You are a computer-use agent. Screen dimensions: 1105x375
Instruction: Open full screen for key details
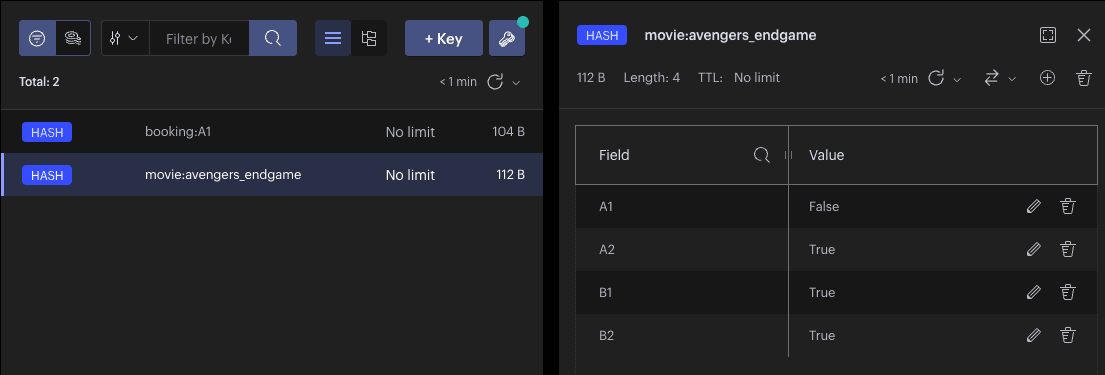(1048, 35)
